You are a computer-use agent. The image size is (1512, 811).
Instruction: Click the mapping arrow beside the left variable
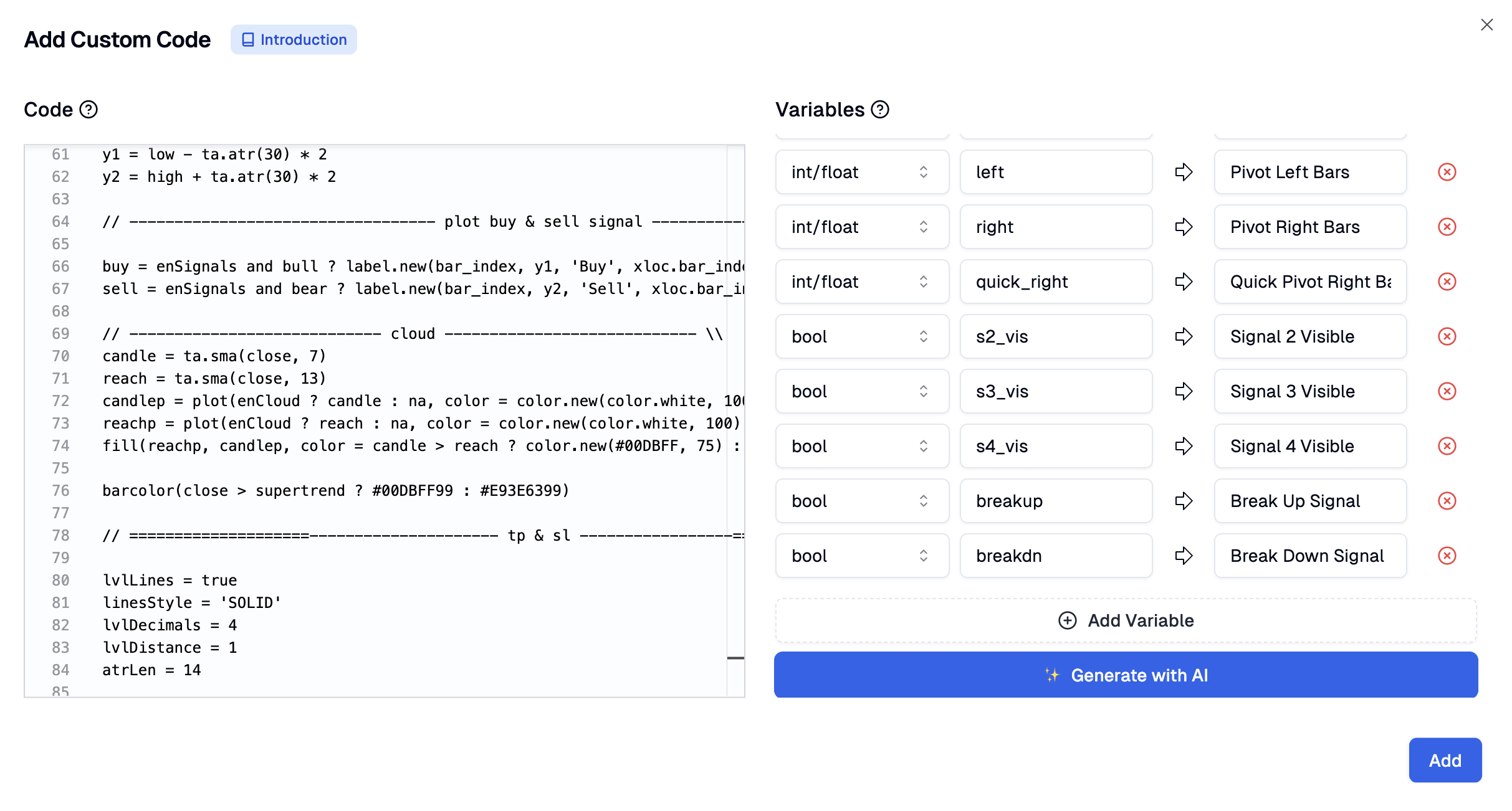[1183, 172]
